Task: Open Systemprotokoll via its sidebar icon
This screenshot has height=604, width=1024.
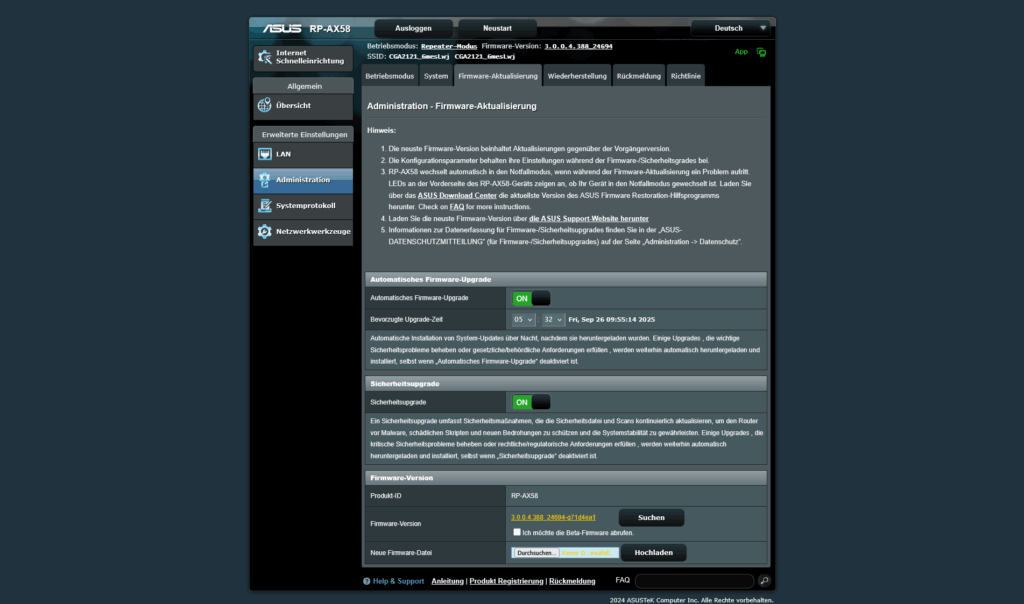Action: pos(265,206)
